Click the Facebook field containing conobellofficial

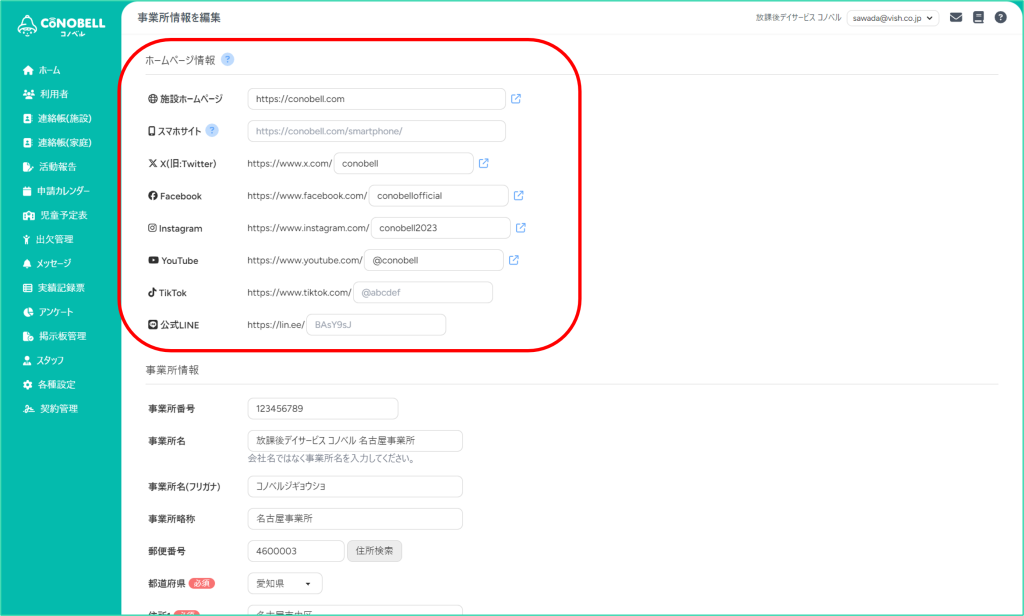point(438,195)
